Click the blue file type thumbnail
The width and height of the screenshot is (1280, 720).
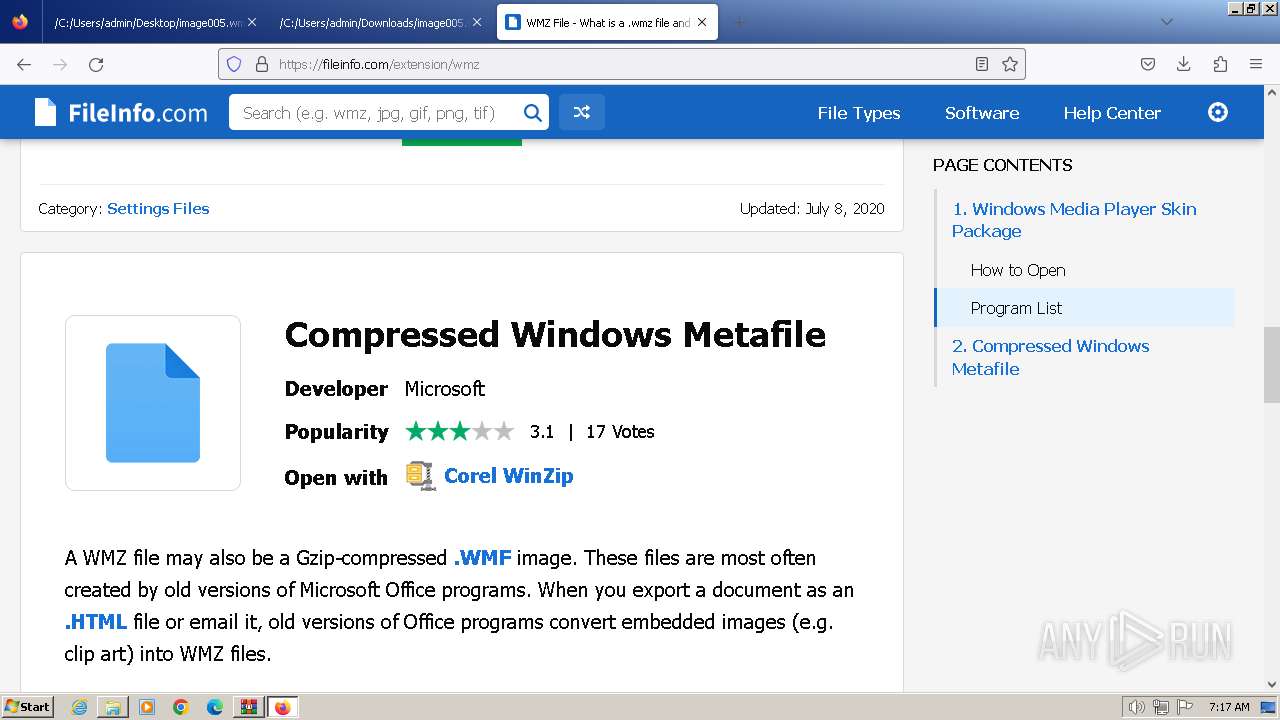click(x=153, y=403)
